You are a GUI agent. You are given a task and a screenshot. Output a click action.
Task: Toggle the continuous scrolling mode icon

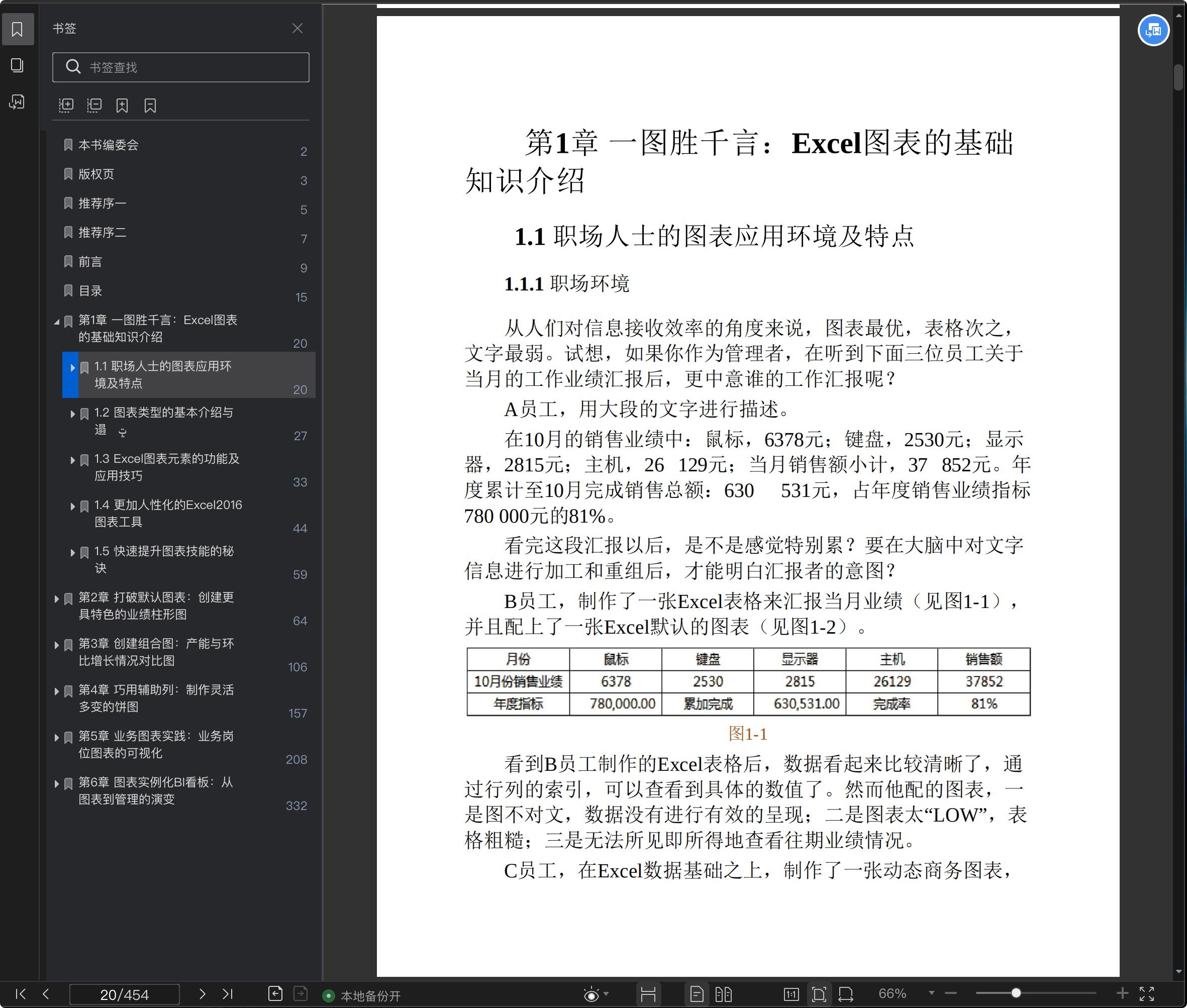coord(648,994)
